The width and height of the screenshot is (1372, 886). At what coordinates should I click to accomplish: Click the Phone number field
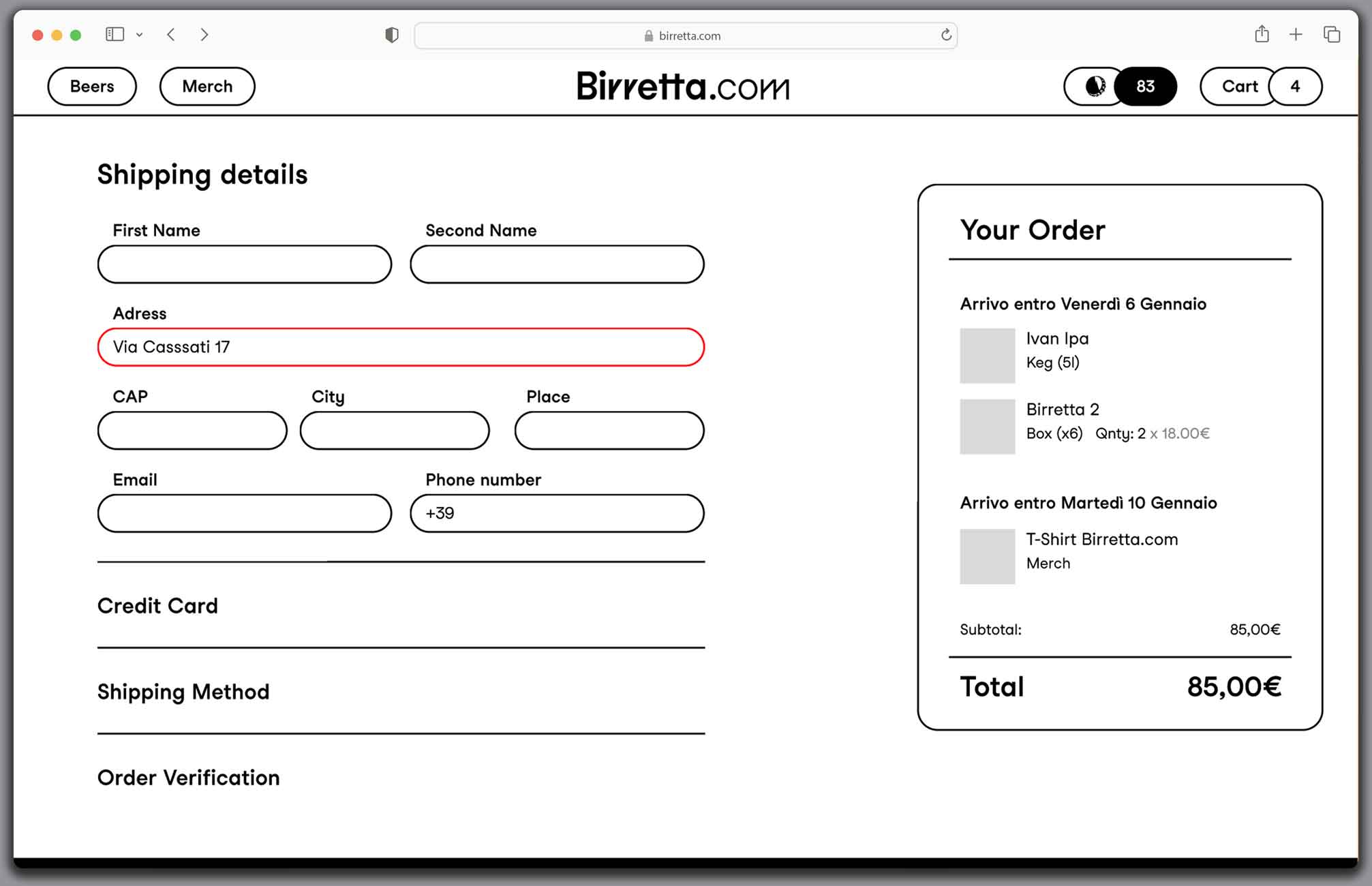[557, 513]
